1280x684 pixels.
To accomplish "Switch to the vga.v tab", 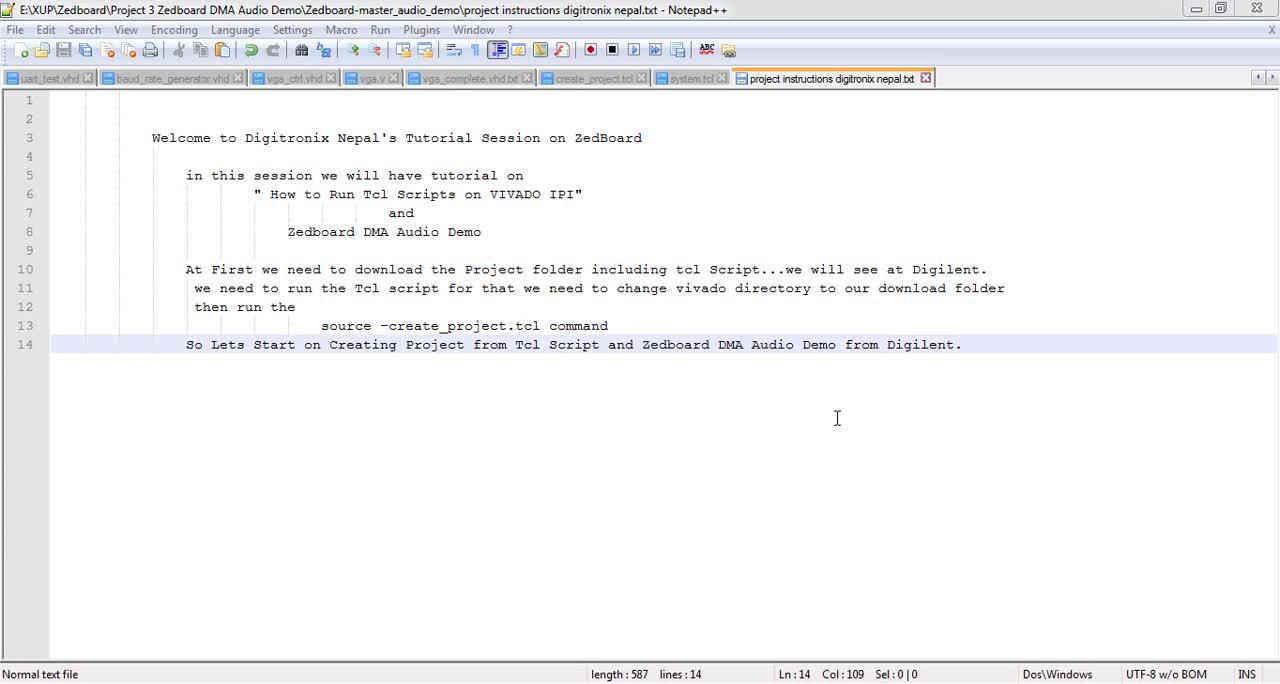I will coord(372,78).
